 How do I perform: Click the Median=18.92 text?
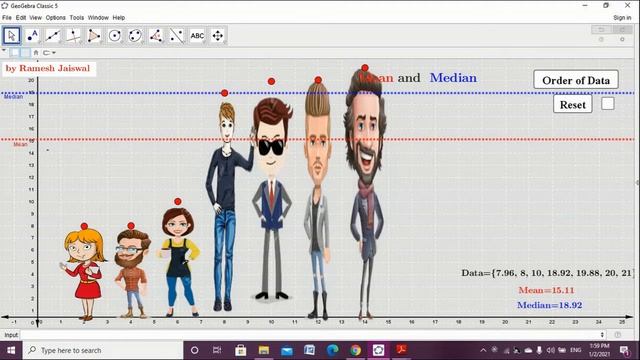(x=549, y=305)
